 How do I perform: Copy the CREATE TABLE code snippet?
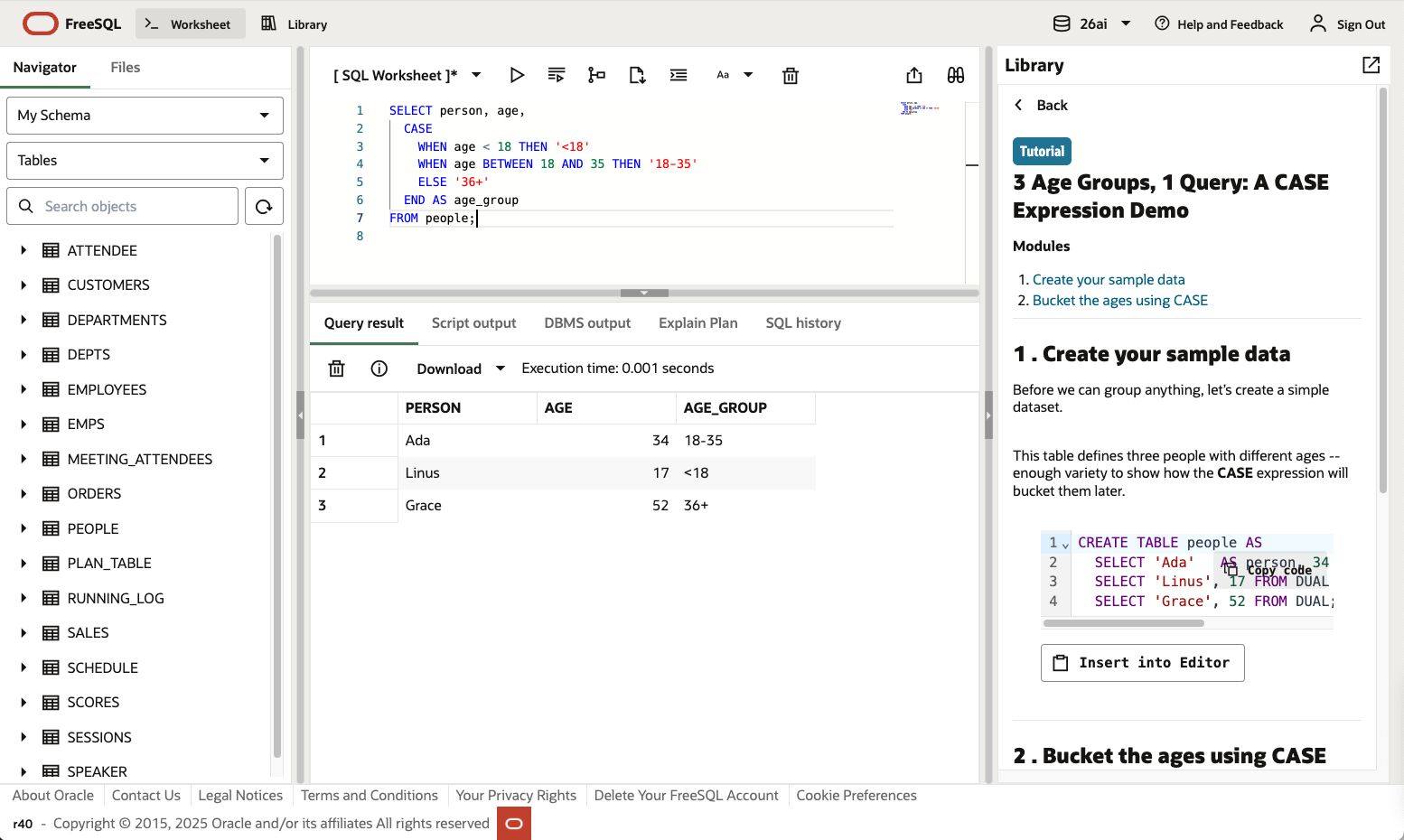tap(1270, 570)
